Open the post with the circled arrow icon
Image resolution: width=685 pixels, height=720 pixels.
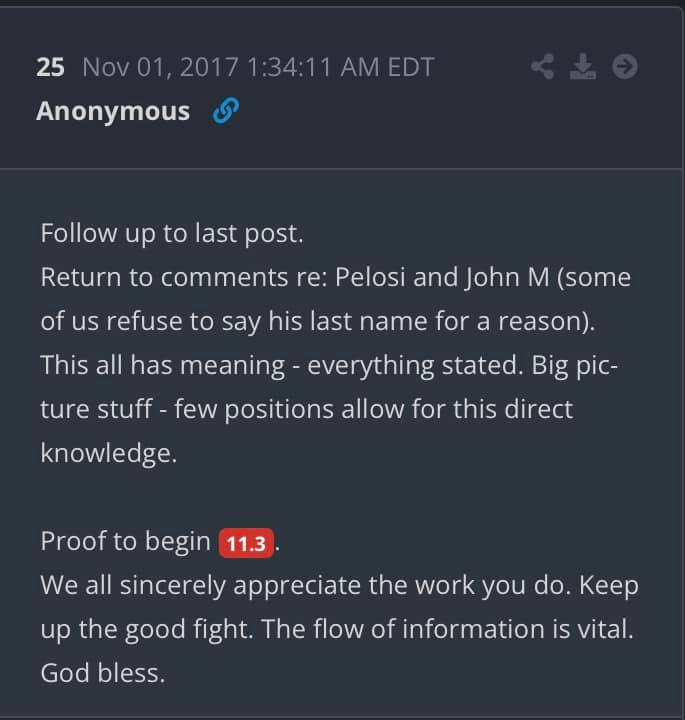(624, 67)
